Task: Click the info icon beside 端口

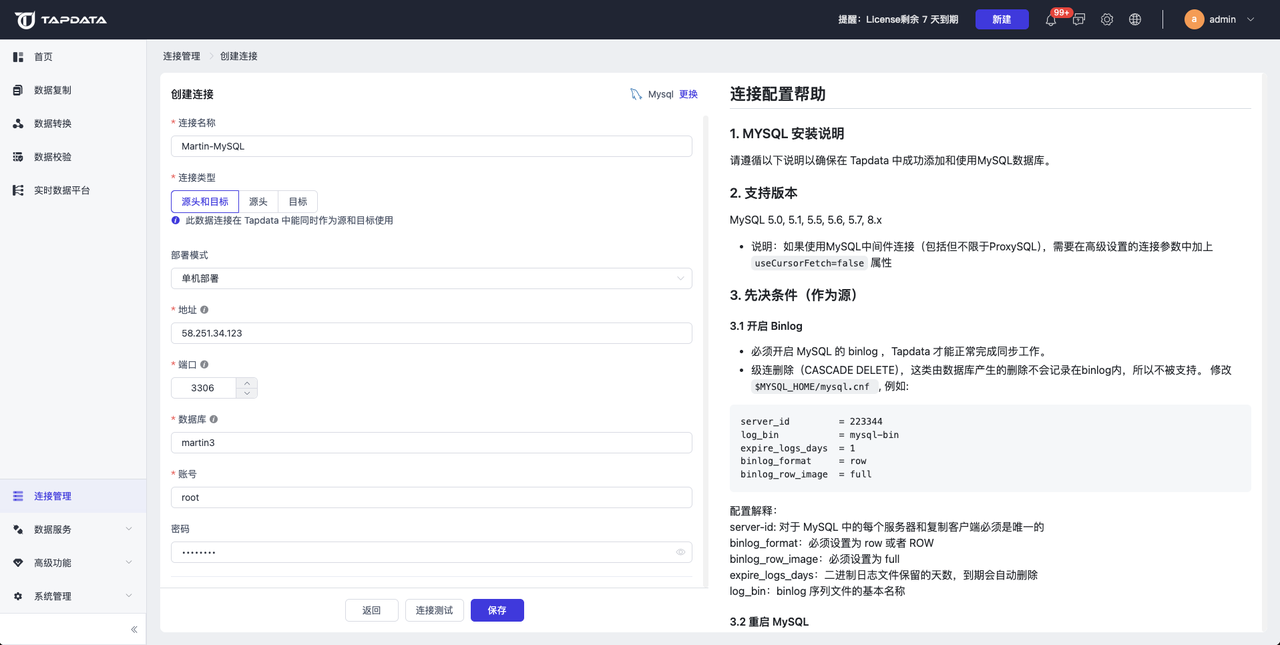Action: [x=204, y=365]
